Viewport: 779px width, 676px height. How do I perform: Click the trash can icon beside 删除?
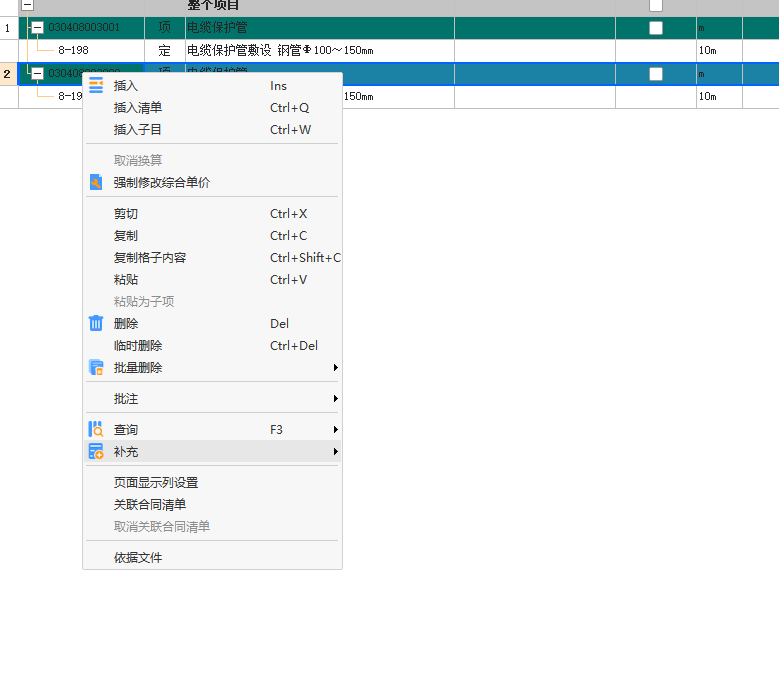tap(96, 323)
